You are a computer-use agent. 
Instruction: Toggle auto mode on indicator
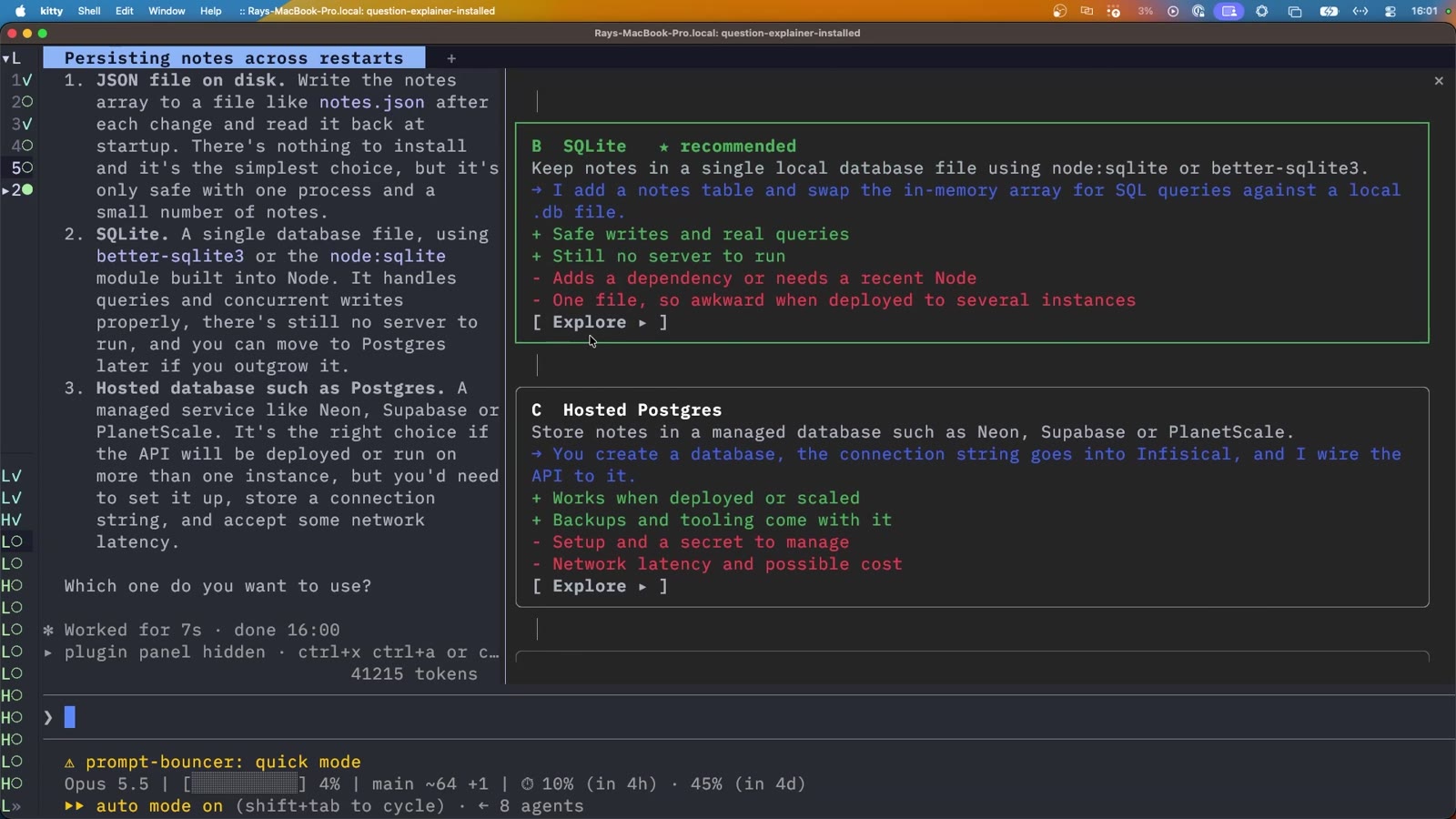(x=143, y=805)
